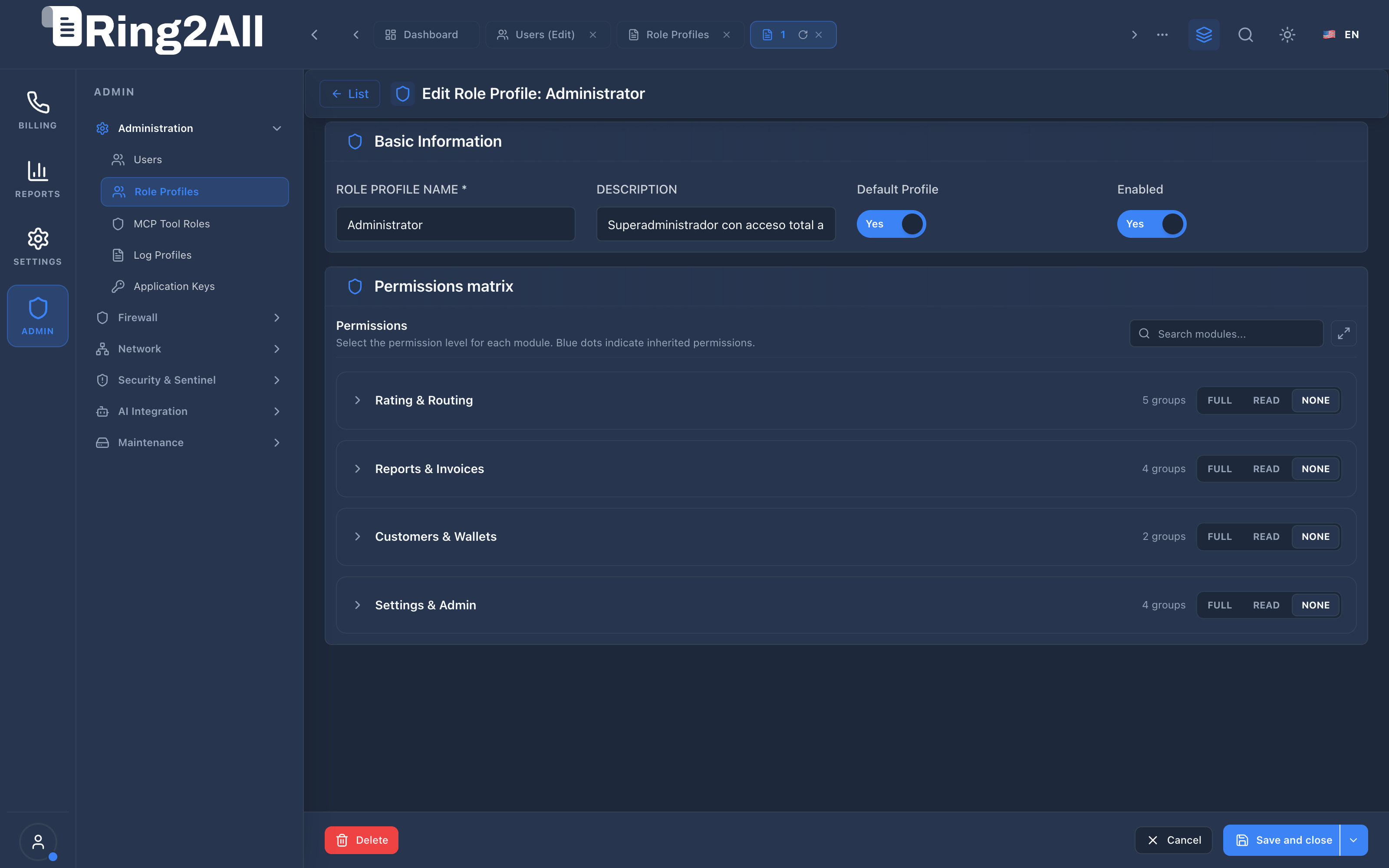This screenshot has width=1389, height=868.
Task: Click the layers stack icon
Action: coord(1204,34)
